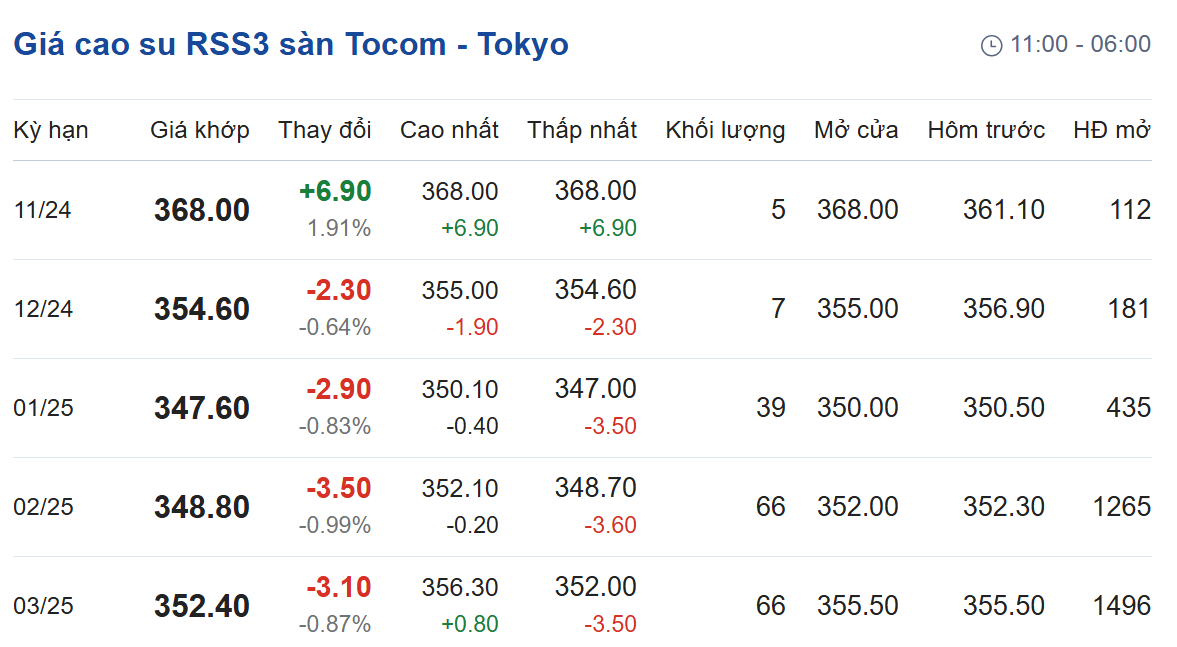Click the Khối lượng column header

click(725, 130)
